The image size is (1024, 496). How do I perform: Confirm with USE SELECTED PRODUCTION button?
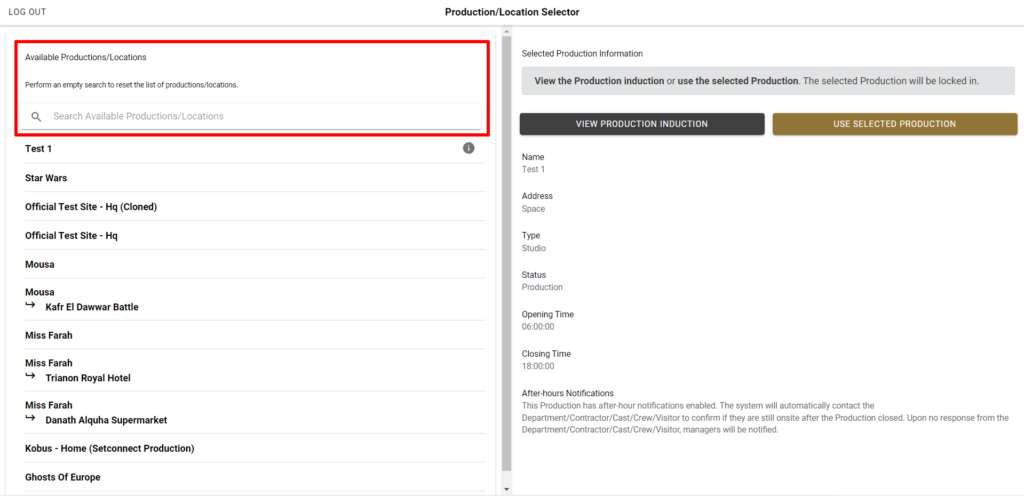click(x=895, y=124)
